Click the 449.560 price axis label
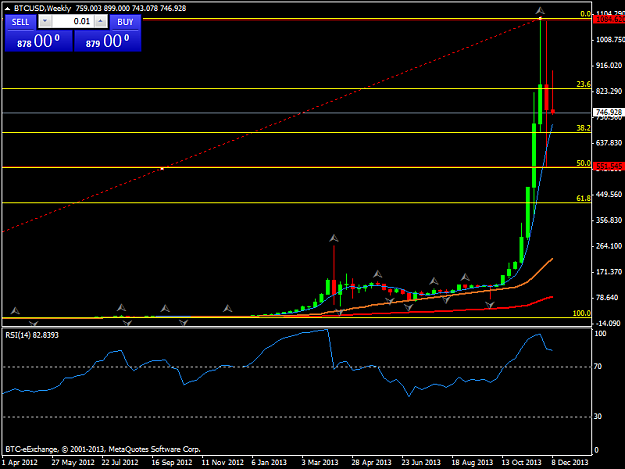The width and height of the screenshot is (625, 469). 609,194
